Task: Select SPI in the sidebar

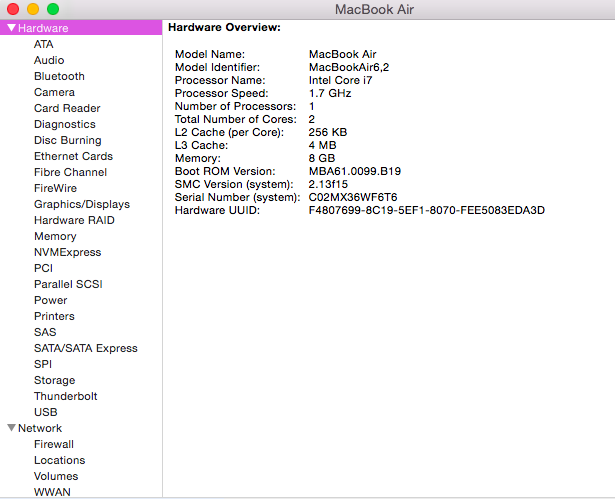Action: [43, 364]
